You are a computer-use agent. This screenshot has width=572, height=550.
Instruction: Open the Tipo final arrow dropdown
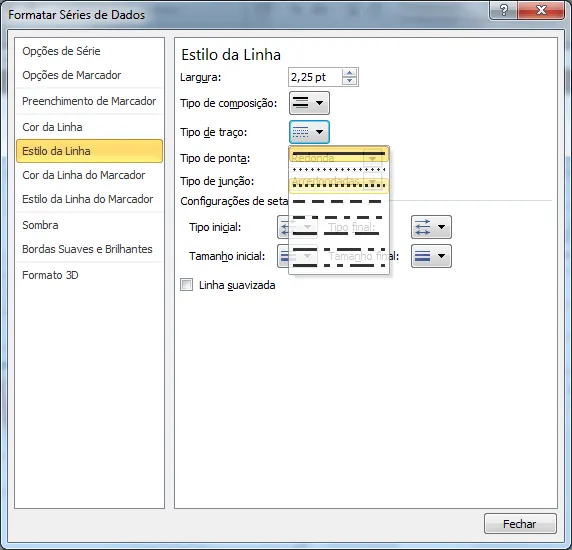point(431,227)
